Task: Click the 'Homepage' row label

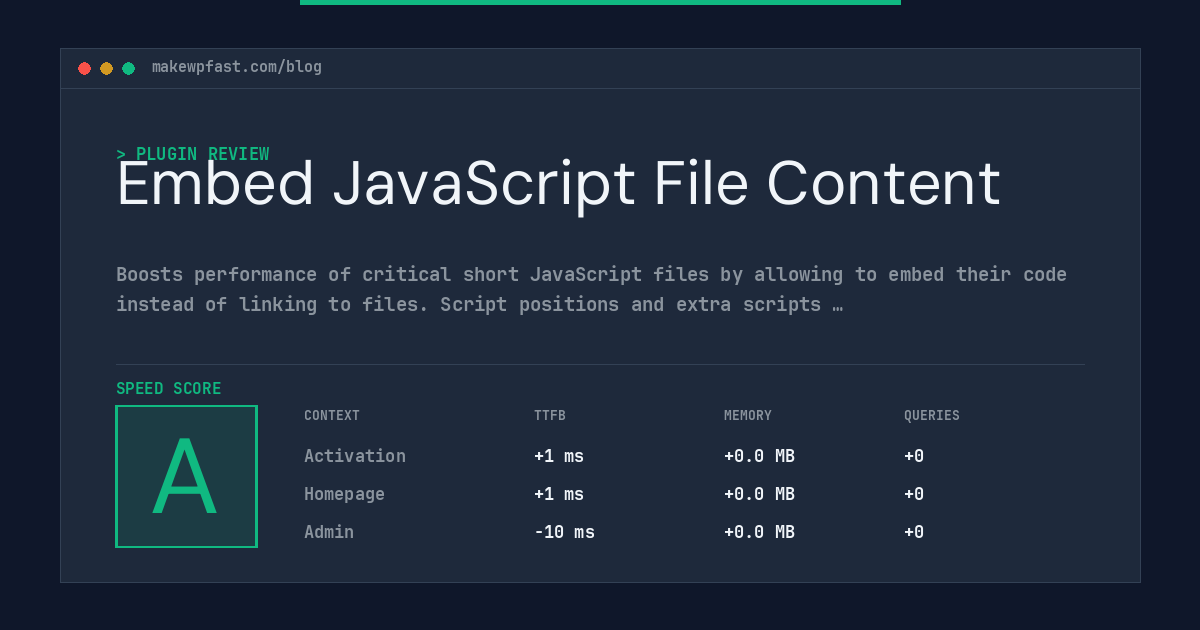Action: (x=344, y=494)
